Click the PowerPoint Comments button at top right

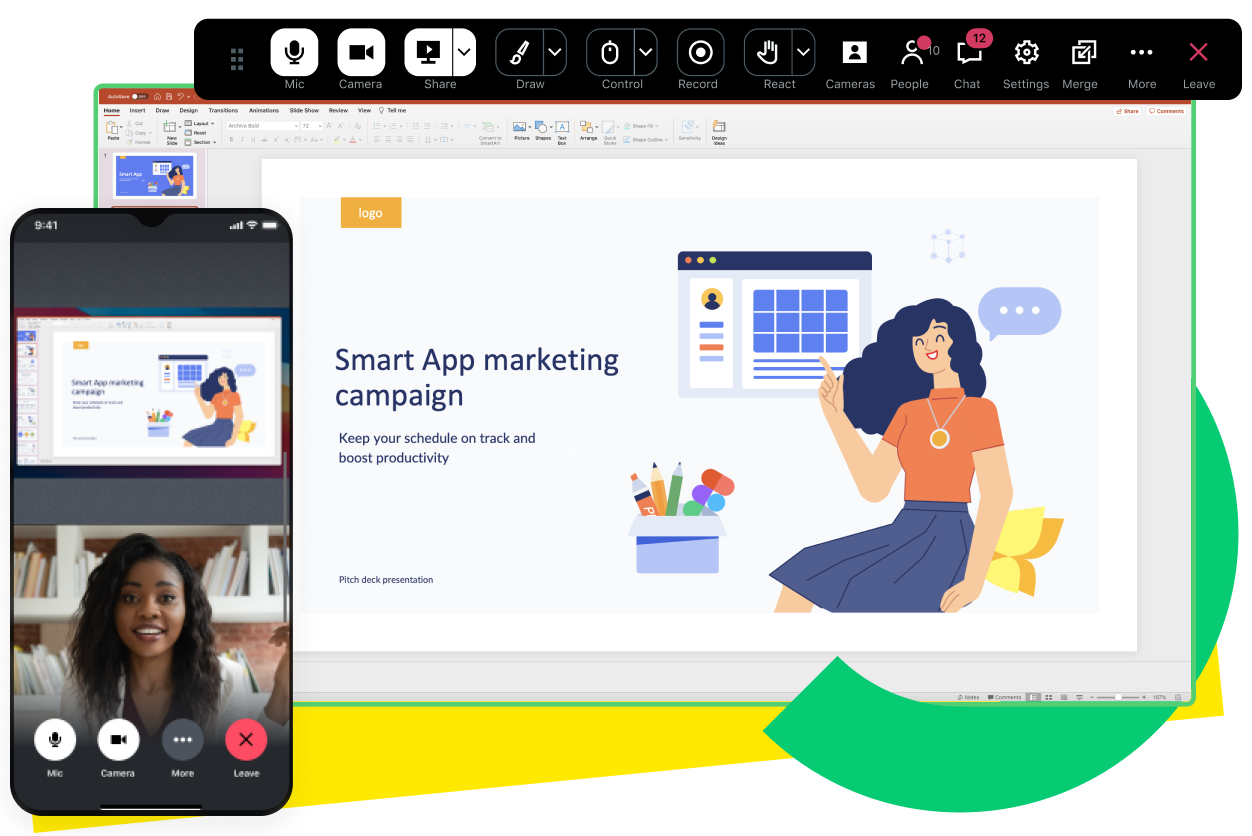coord(1166,111)
